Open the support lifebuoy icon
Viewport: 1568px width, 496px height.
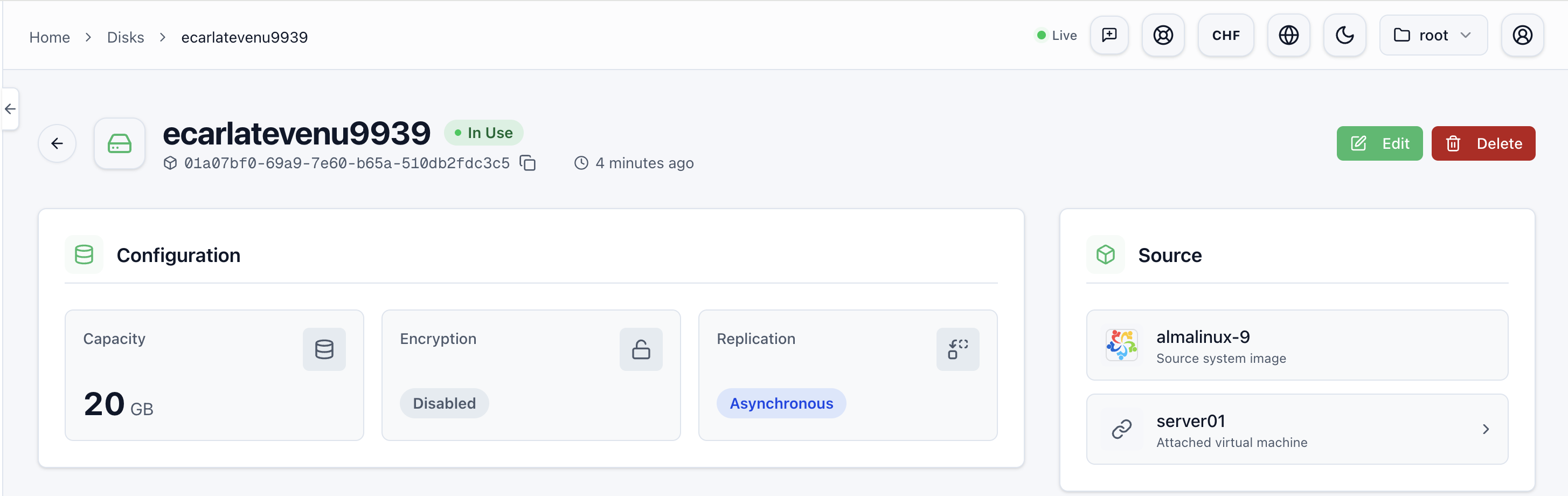coord(1163,36)
